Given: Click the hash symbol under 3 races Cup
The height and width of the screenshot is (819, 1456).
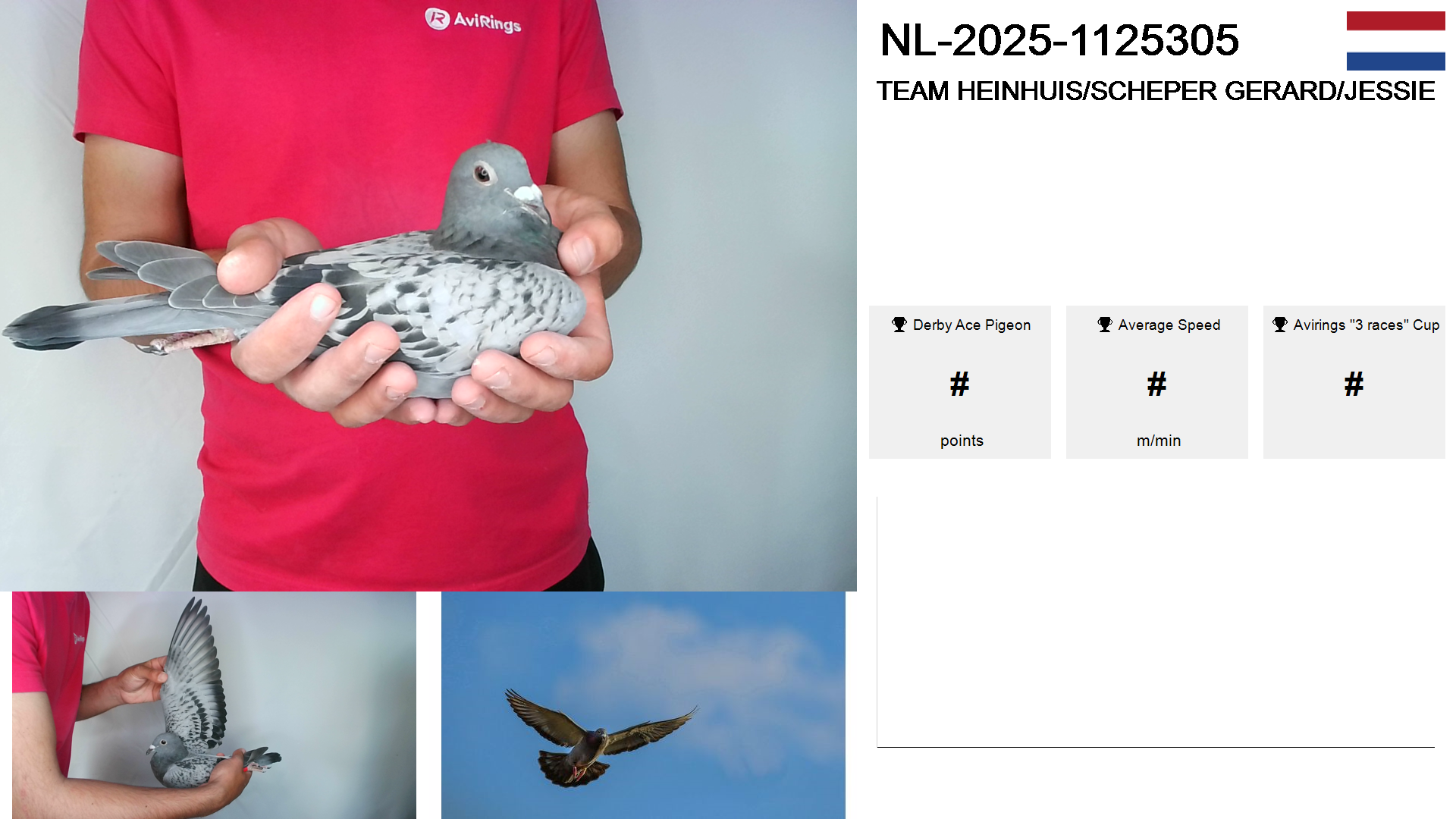Looking at the screenshot, I should click(x=1354, y=384).
